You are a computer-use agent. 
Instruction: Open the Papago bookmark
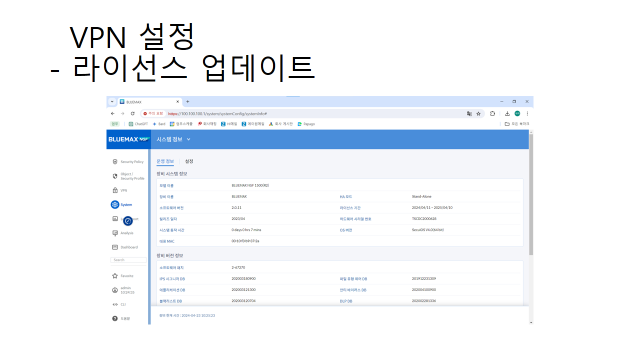307,124
